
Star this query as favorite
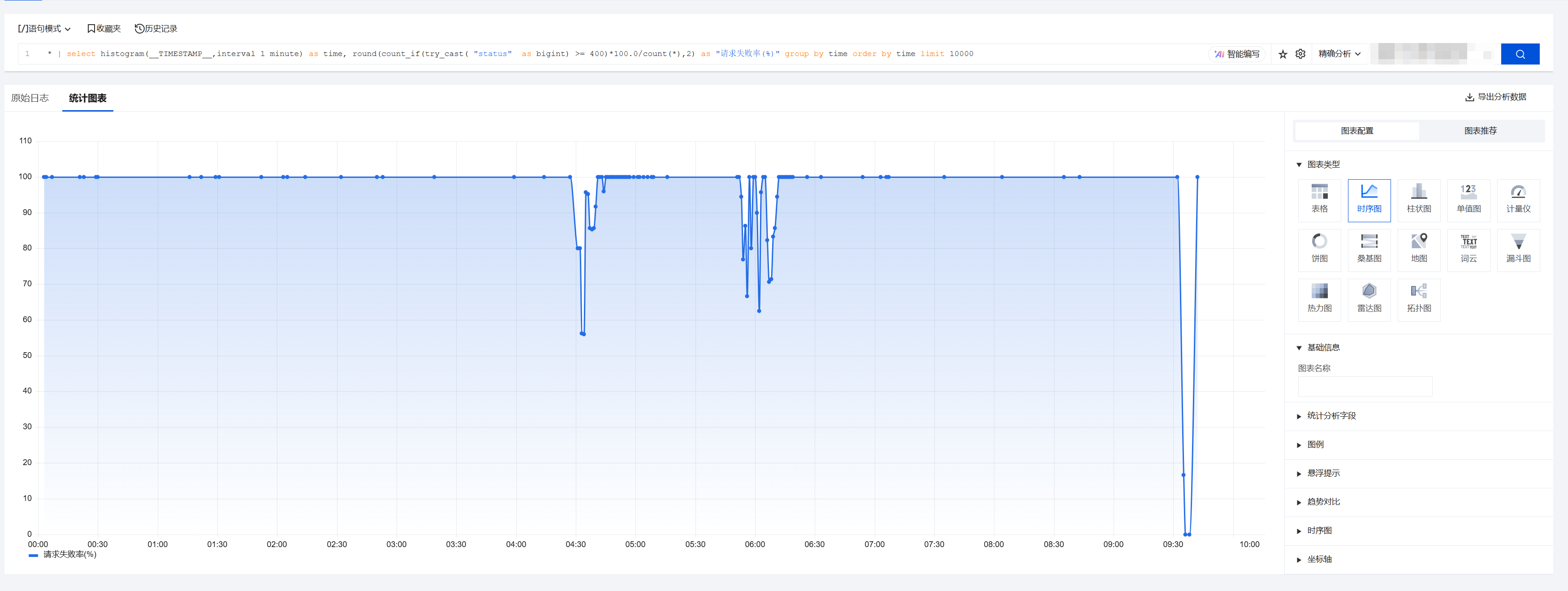1283,54
